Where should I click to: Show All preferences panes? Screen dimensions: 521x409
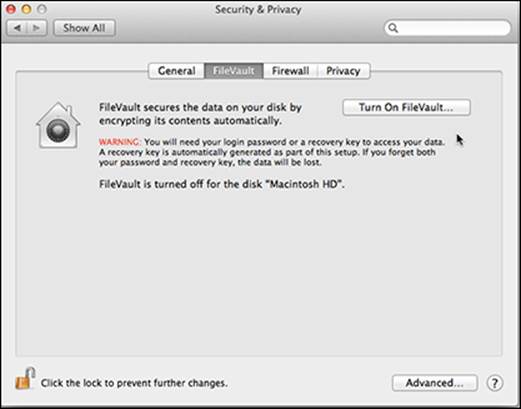pos(84,28)
